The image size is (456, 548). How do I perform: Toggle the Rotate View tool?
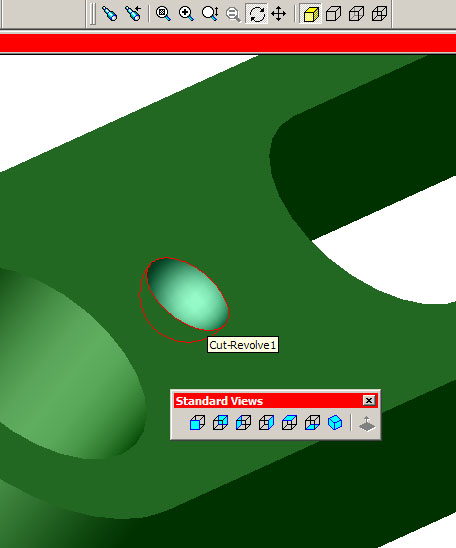coord(256,14)
